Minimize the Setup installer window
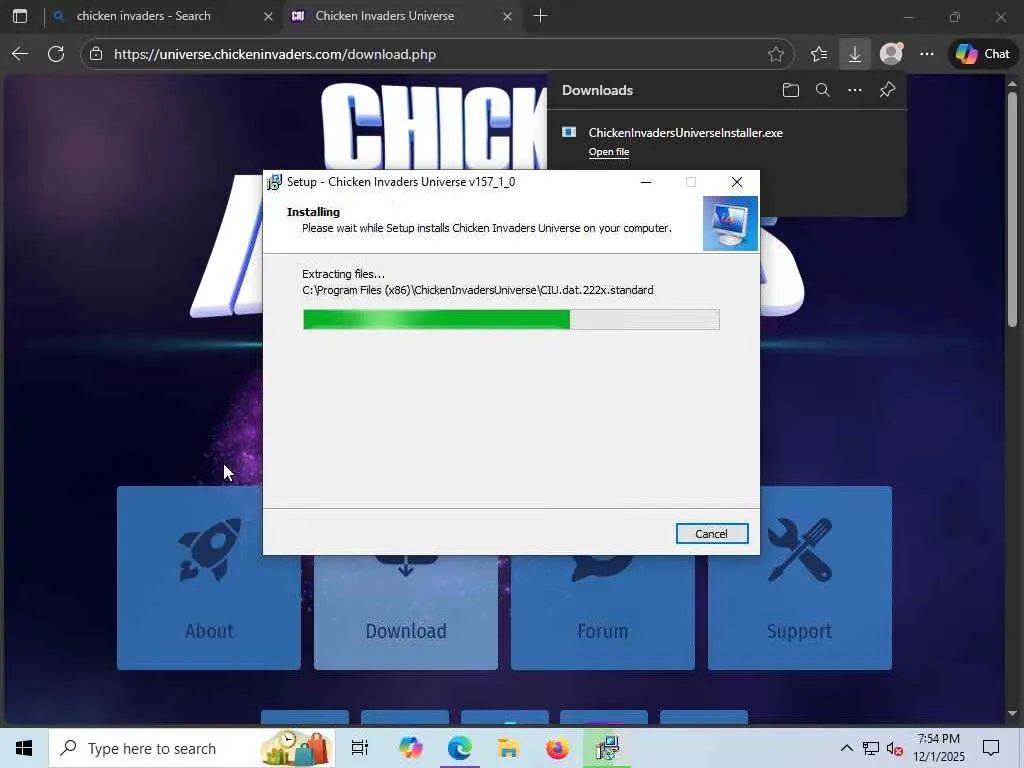1024x768 pixels. click(x=646, y=182)
